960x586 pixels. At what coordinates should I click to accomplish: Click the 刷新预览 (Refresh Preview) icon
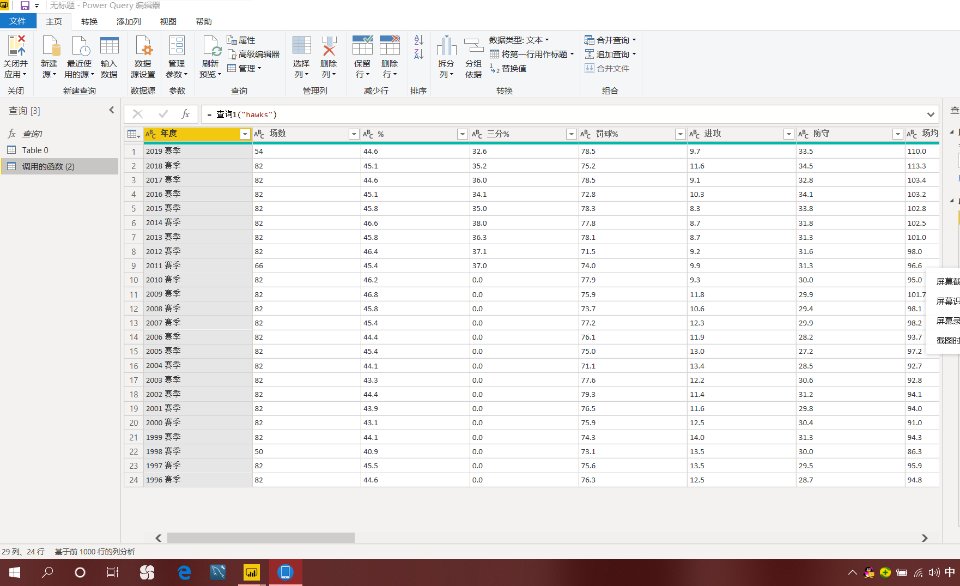tap(211, 46)
